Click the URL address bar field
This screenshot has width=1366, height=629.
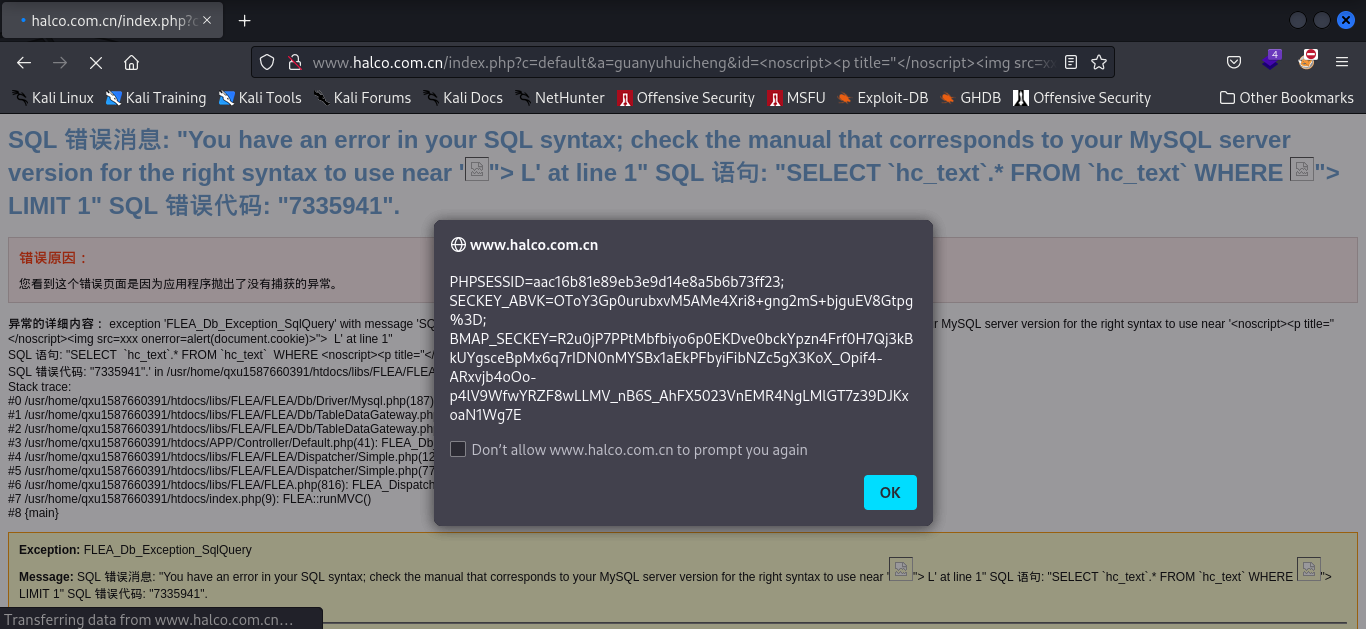pyautogui.click(x=683, y=62)
